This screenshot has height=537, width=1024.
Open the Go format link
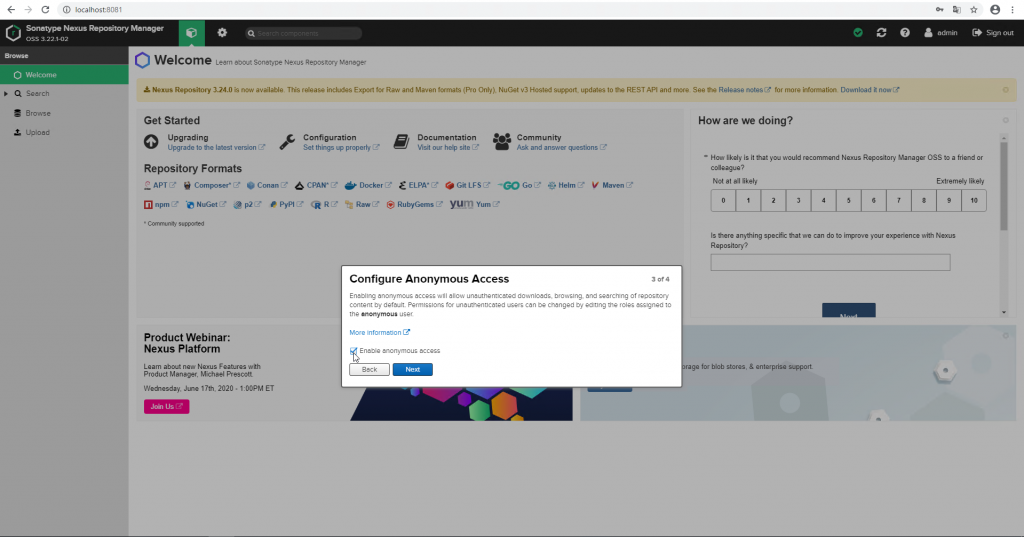pos(519,186)
